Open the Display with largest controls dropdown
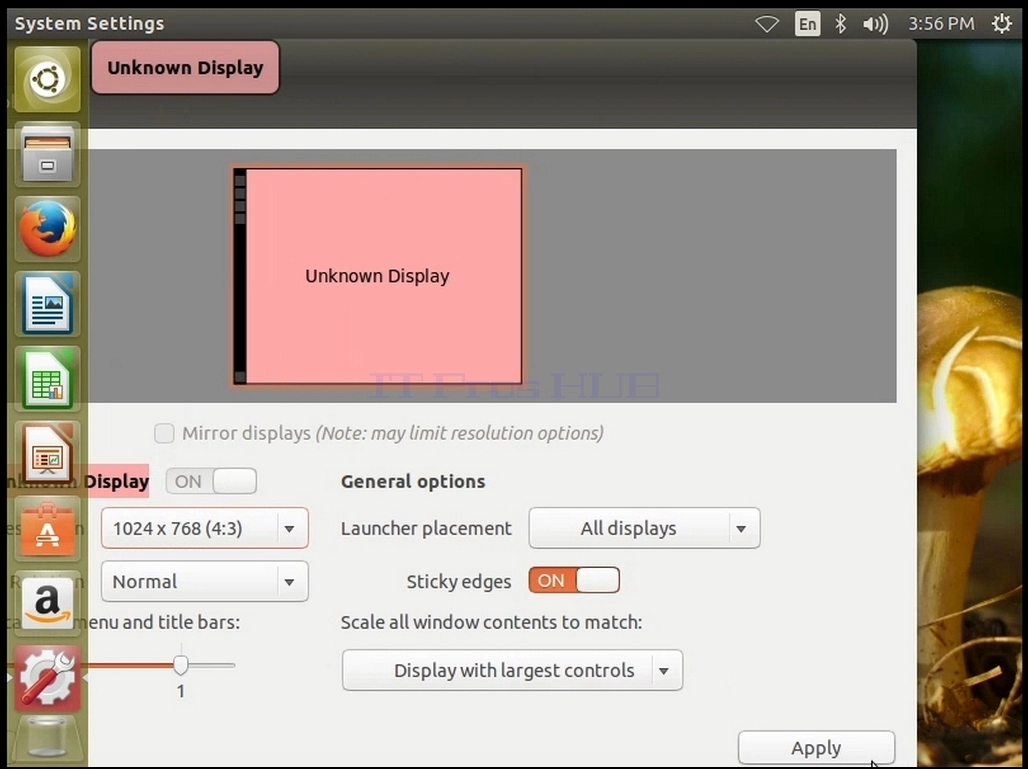 (512, 670)
